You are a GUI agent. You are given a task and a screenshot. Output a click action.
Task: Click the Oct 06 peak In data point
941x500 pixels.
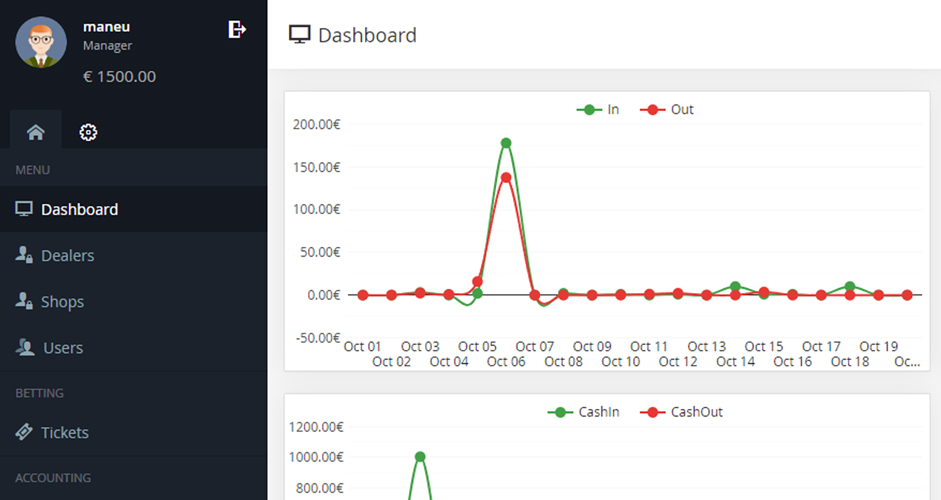tap(506, 143)
